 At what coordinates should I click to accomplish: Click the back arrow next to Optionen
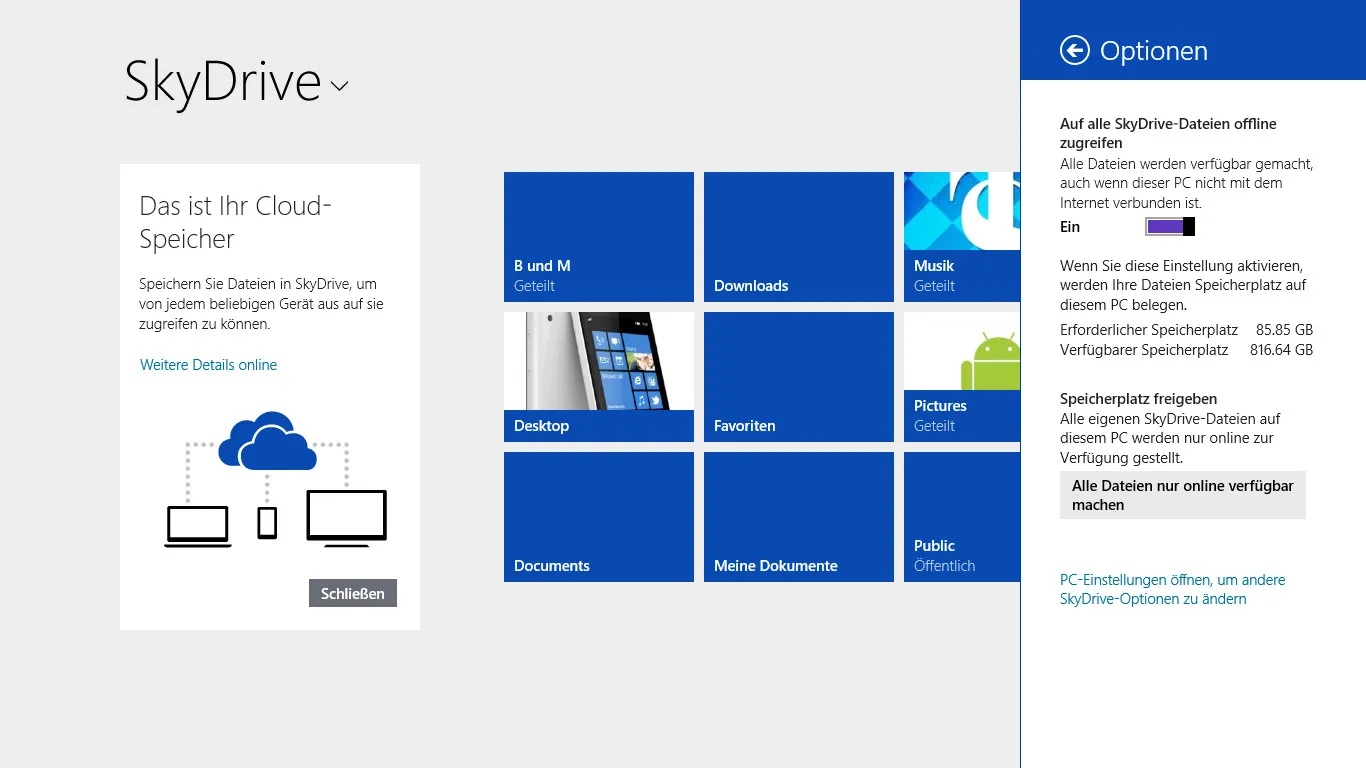[x=1074, y=51]
